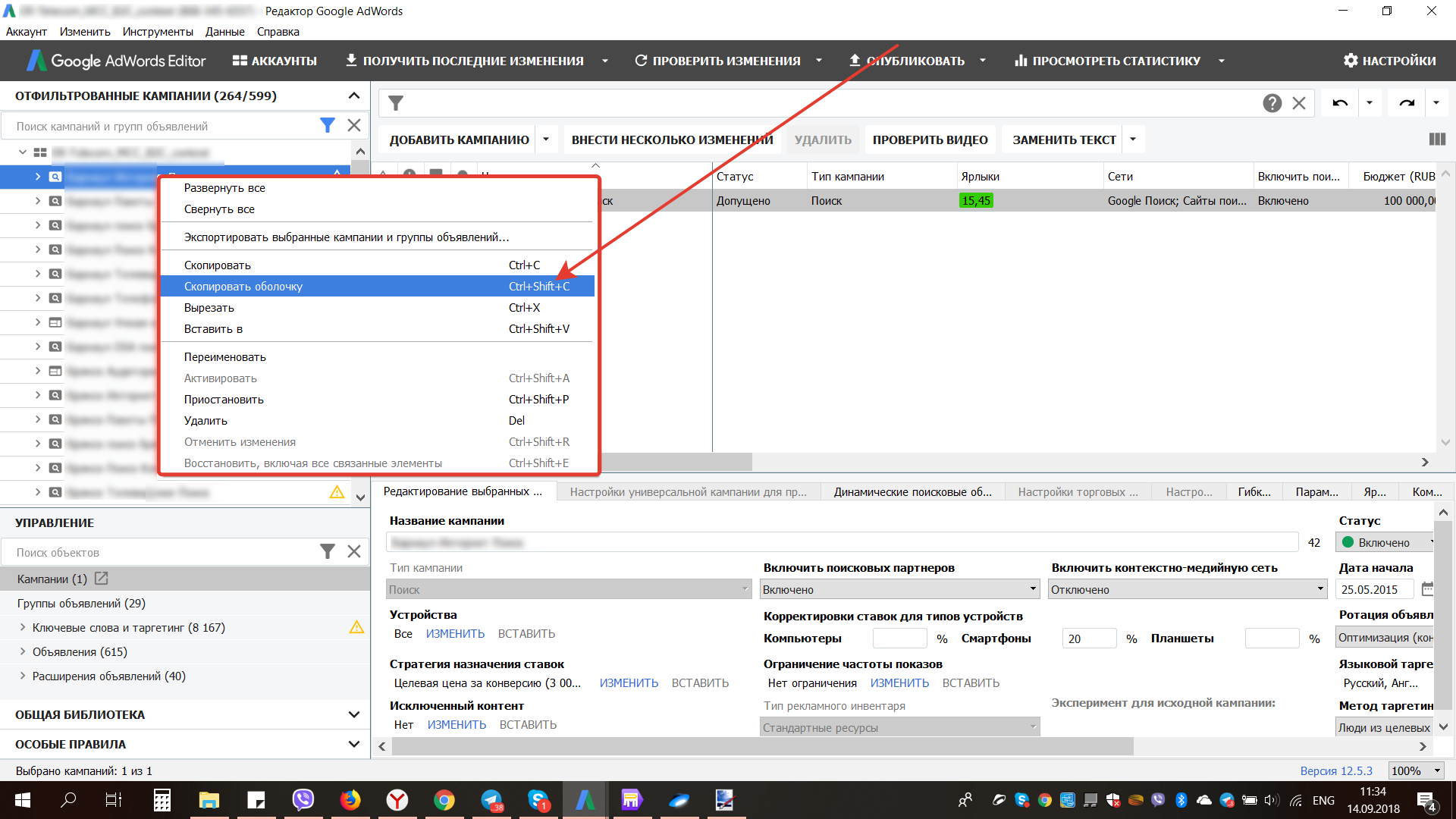Click Get latest changes download icon
This screenshot has height=819, width=1456.
(351, 60)
